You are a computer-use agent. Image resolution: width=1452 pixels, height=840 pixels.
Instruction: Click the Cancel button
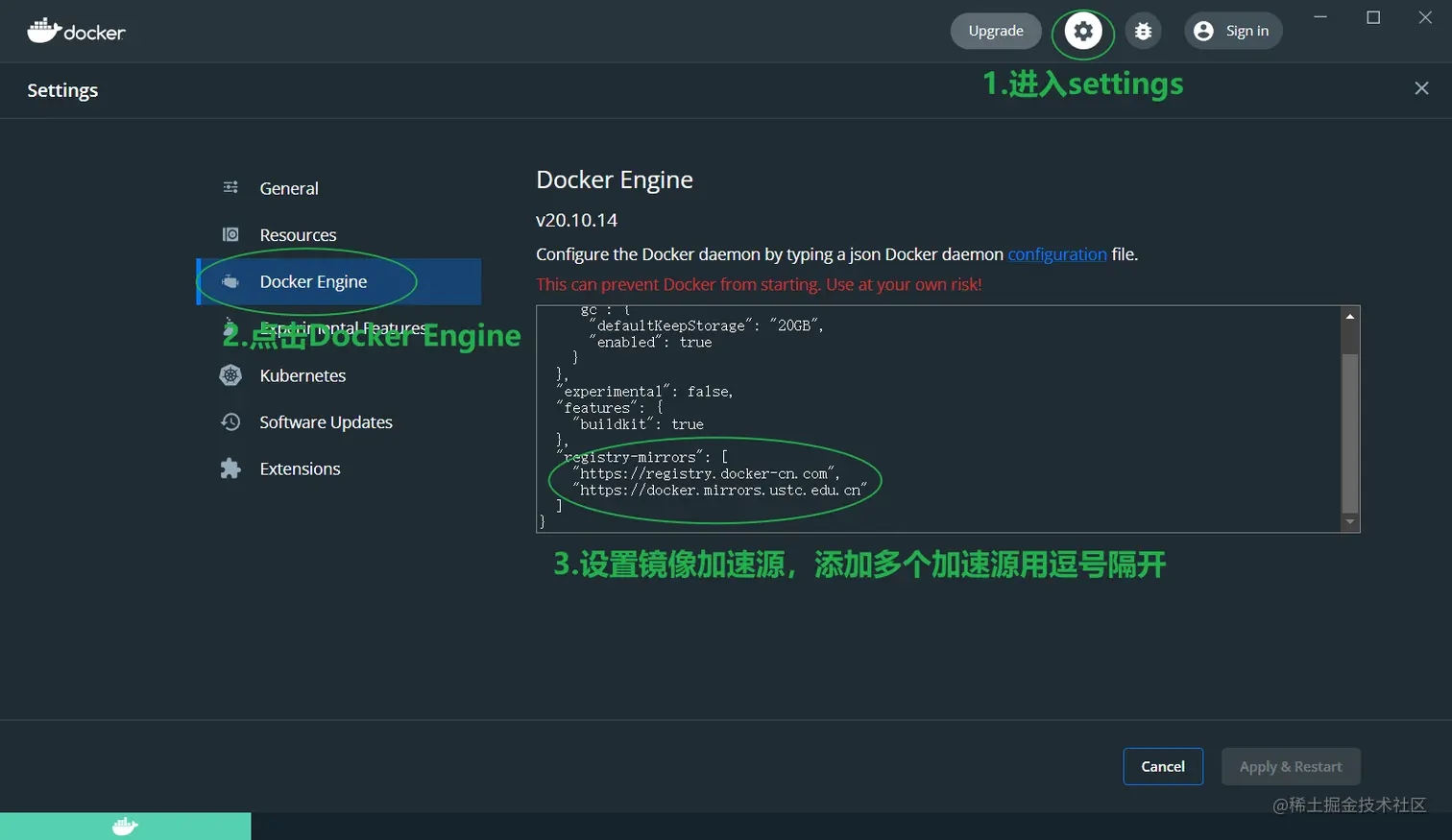point(1163,766)
